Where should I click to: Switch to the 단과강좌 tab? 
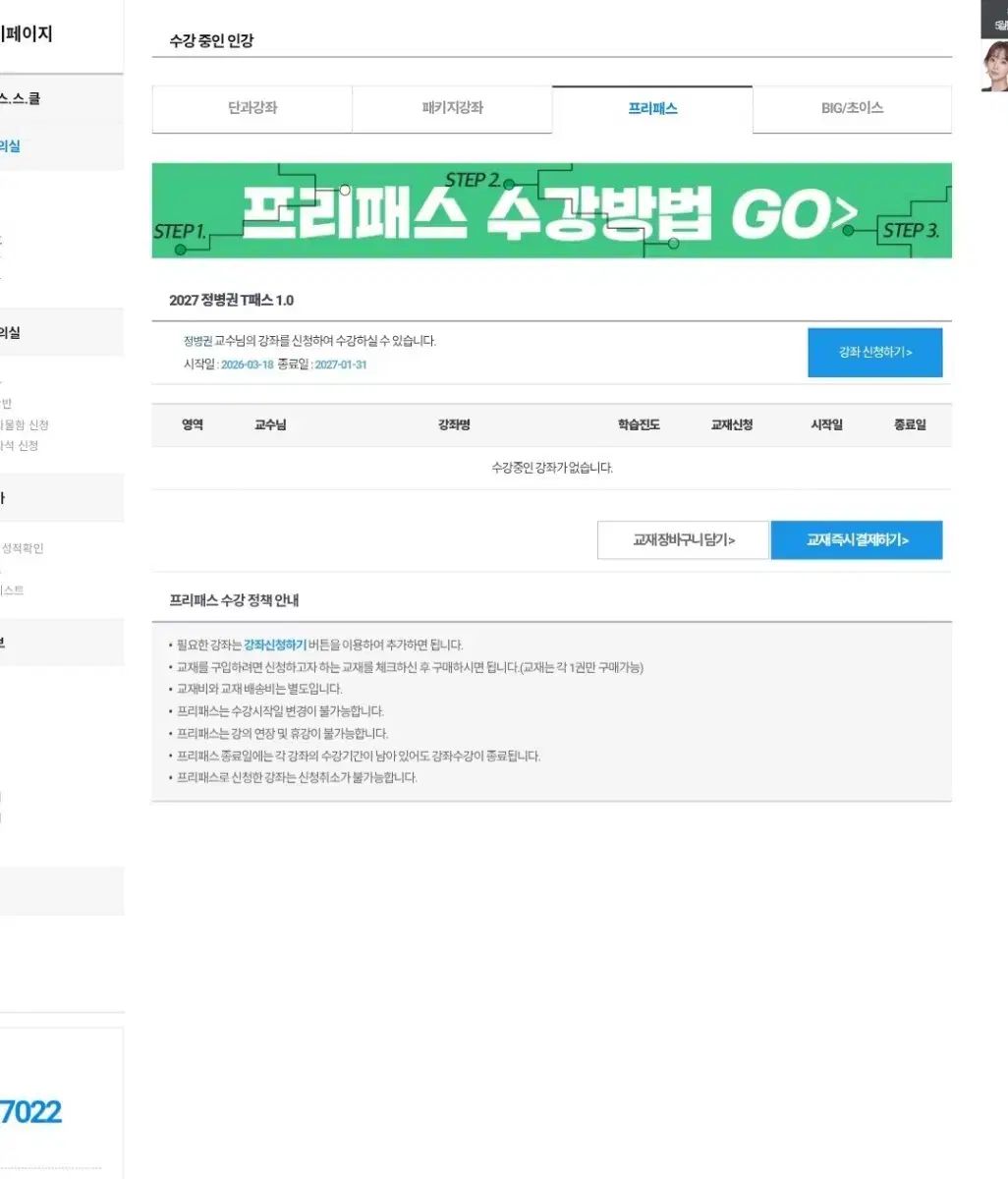(252, 108)
